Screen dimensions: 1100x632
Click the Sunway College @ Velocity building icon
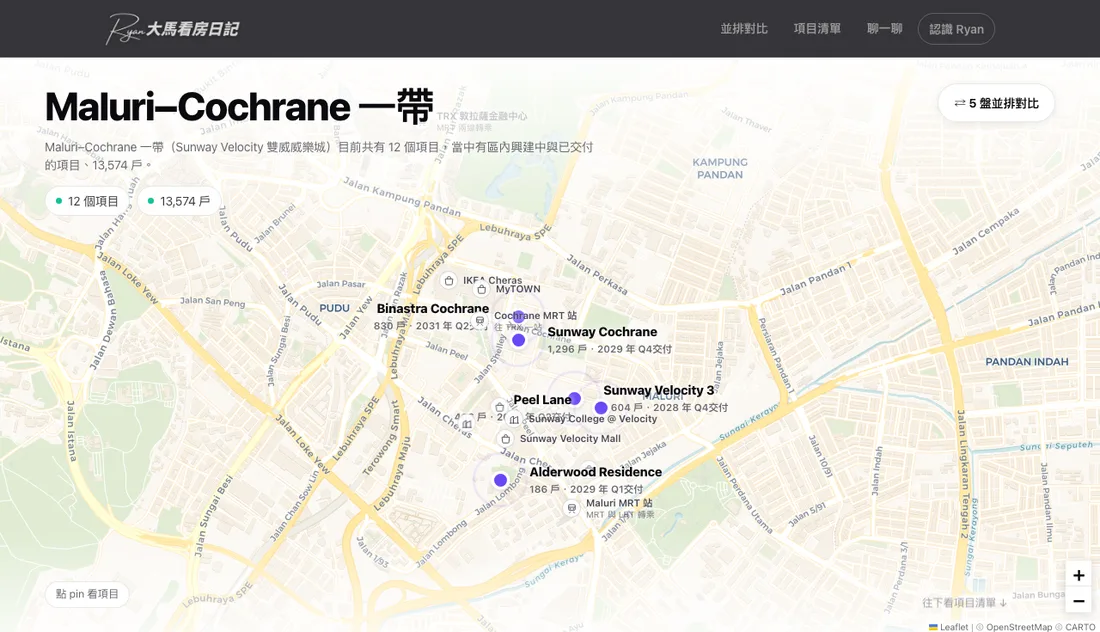(514, 419)
